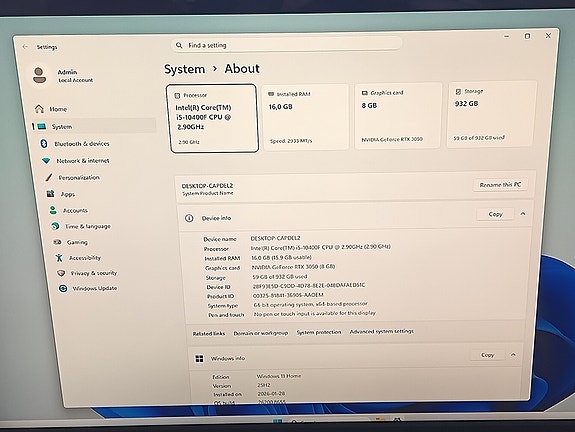Click the Processor chip icon
Screen dimensions: 575x432
(177, 95)
